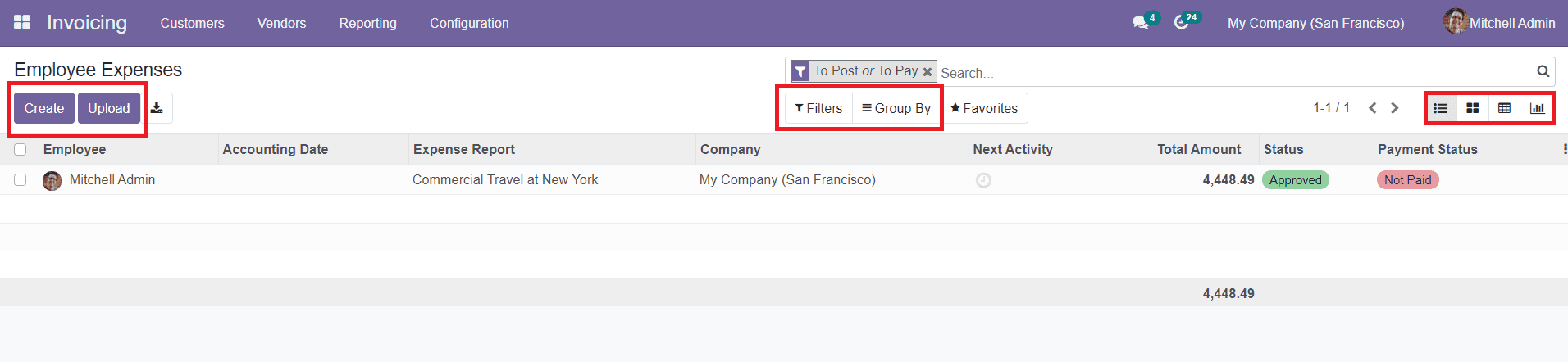
Task: Click Next Activity column header
Action: 1013,149
